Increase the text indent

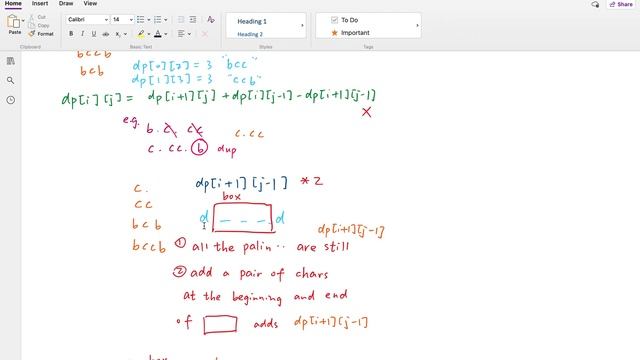point(193,20)
